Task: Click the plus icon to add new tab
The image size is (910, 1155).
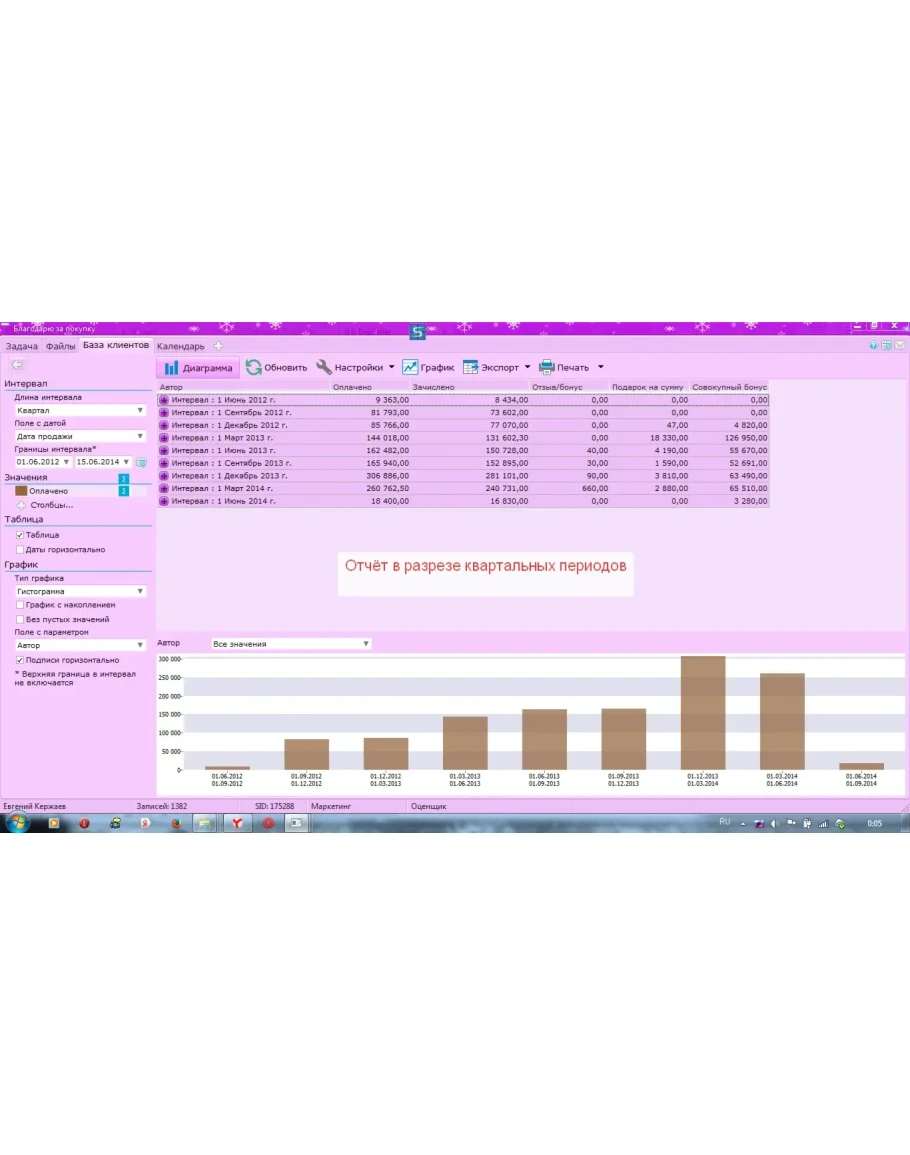Action: click(219, 347)
